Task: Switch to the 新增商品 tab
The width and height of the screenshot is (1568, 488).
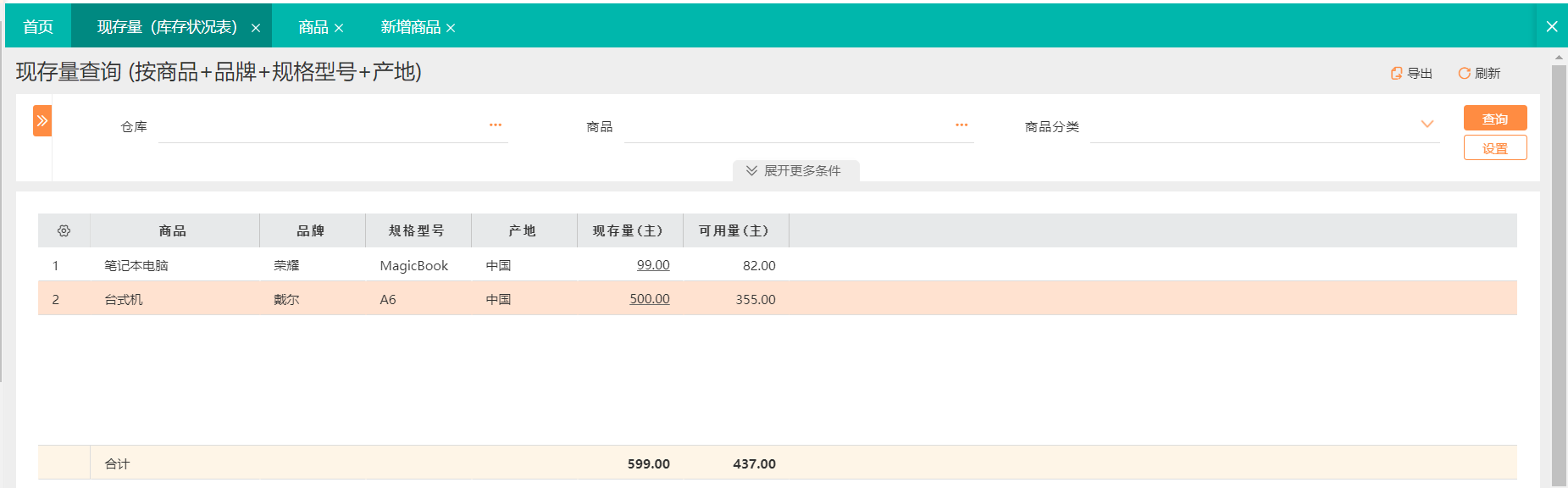Action: 410,27
